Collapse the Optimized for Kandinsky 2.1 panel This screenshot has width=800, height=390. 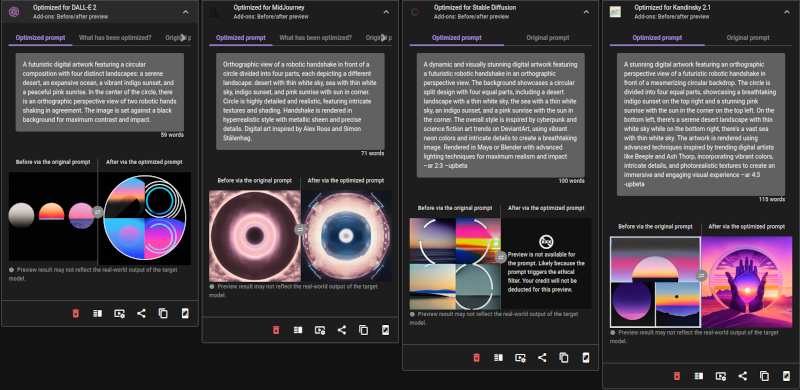[x=787, y=12]
